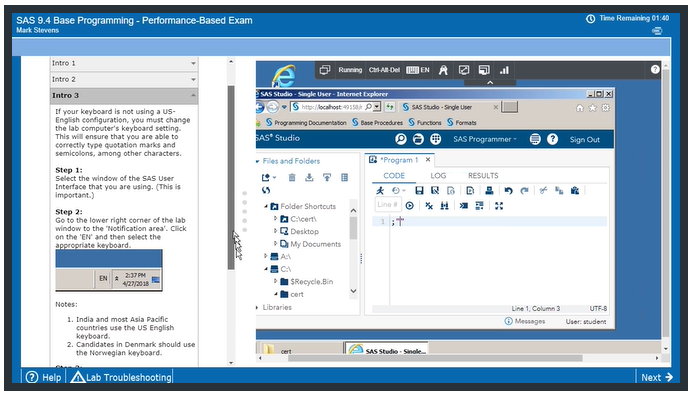Click the Ctrl-Alt-Del lab button

[384, 70]
